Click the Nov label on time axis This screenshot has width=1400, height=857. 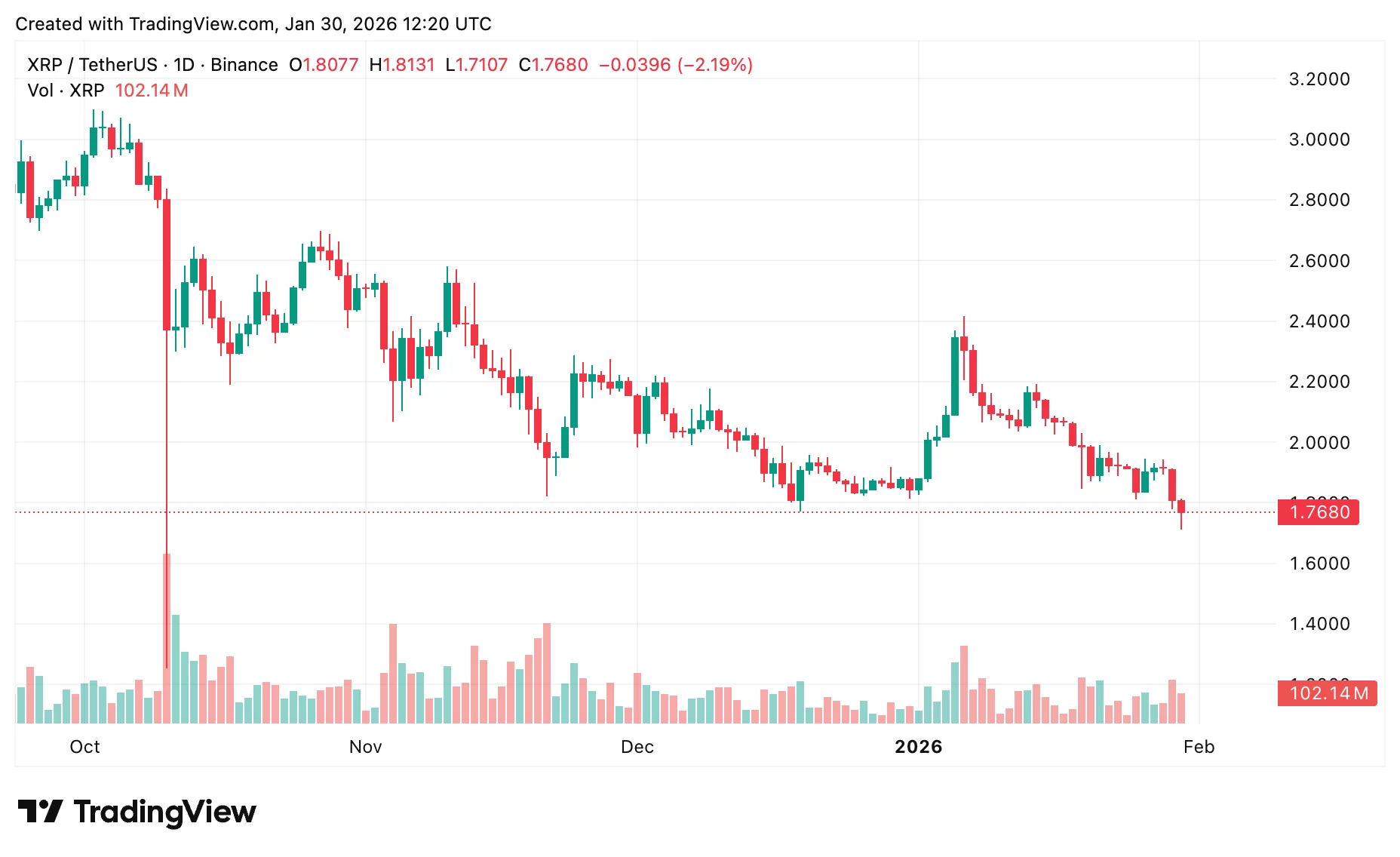point(365,747)
